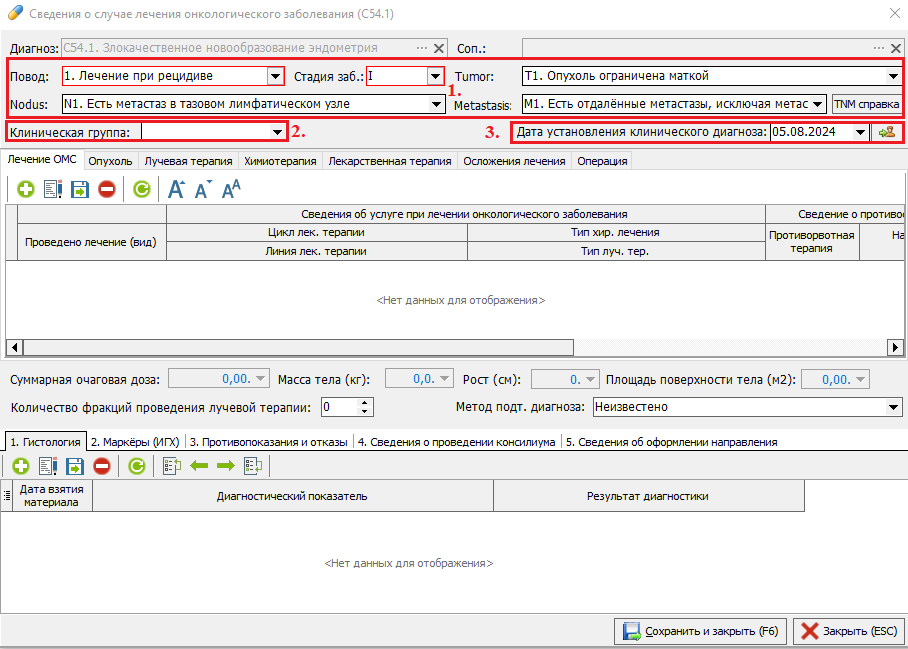Switch to the Химиотерапия tab

280,161
